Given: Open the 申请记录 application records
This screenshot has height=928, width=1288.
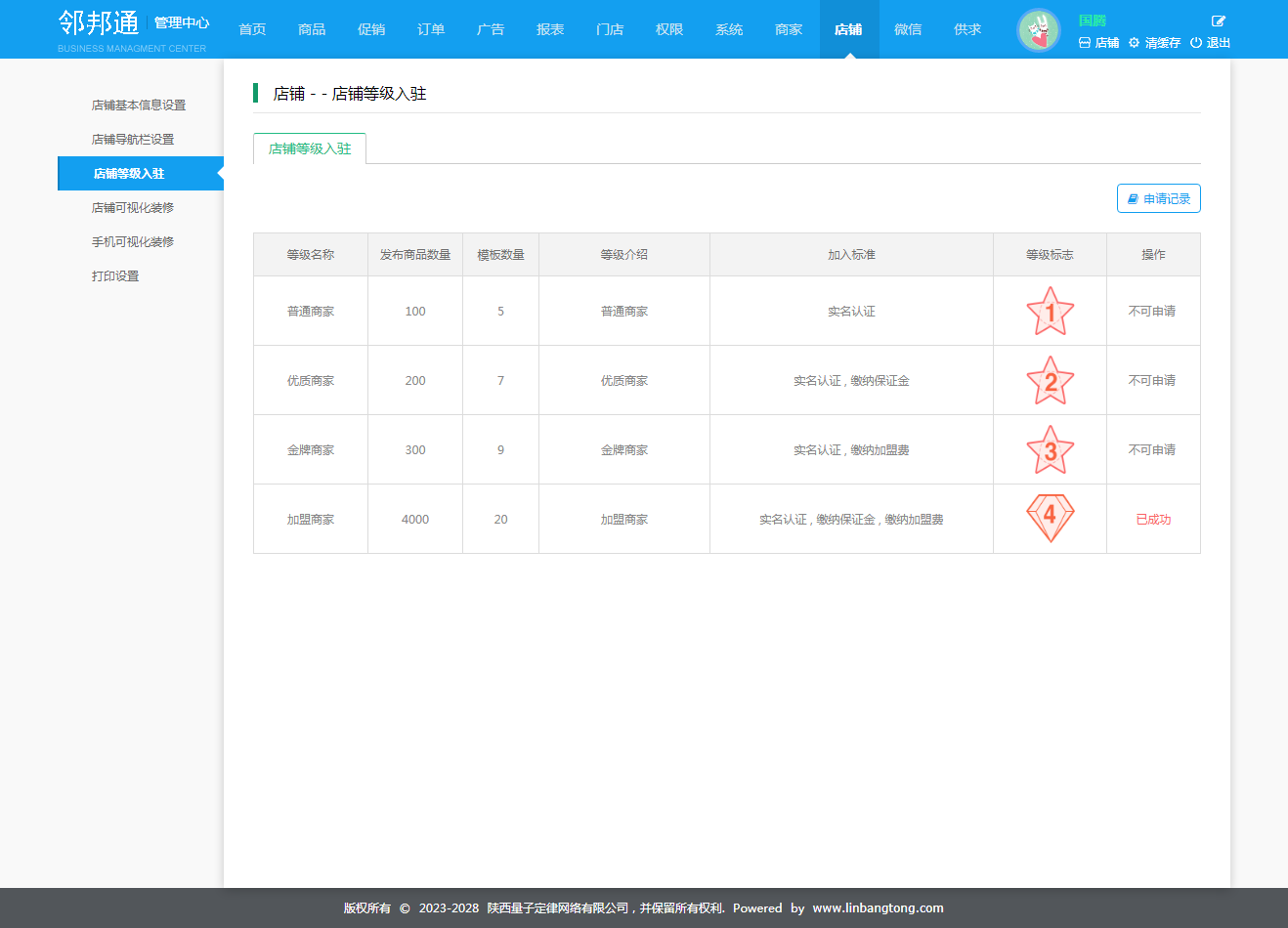Looking at the screenshot, I should 1158,198.
